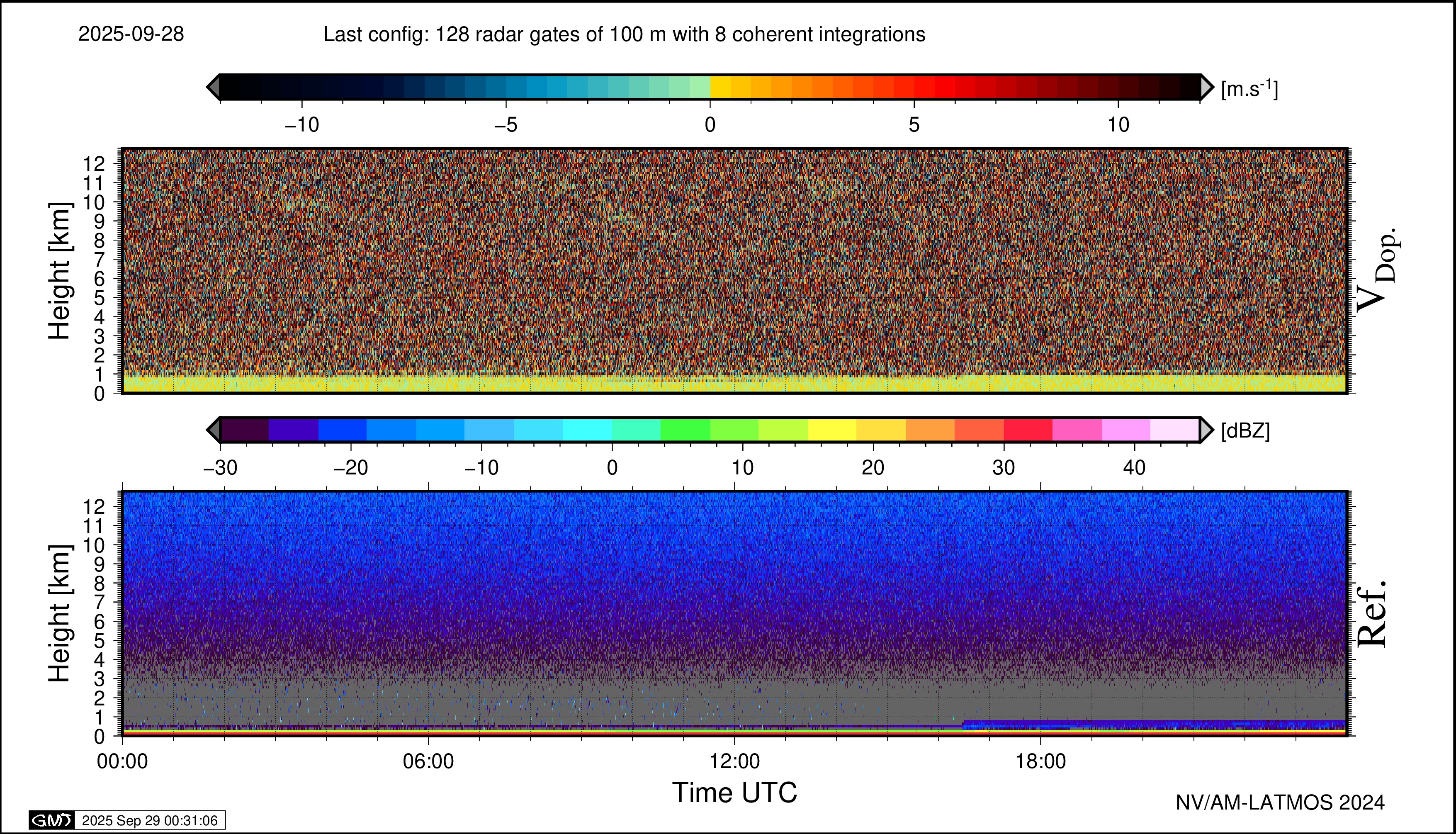The height and width of the screenshot is (834, 1456).
Task: Pick the yellow swatch on dBZ colorbar
Action: tap(832, 430)
